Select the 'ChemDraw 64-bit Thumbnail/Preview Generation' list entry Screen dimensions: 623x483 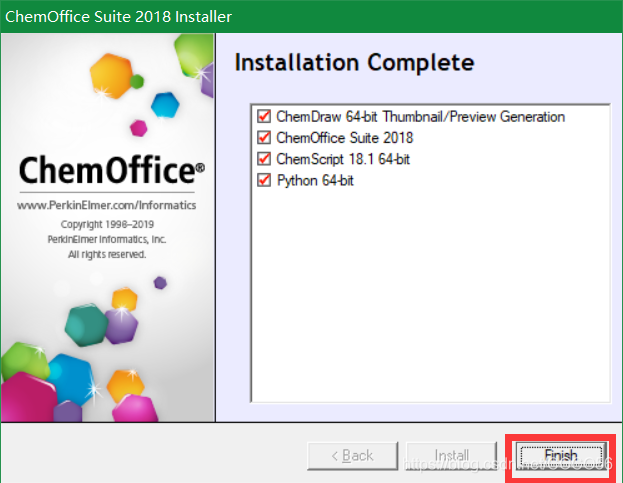pyautogui.click(x=420, y=116)
